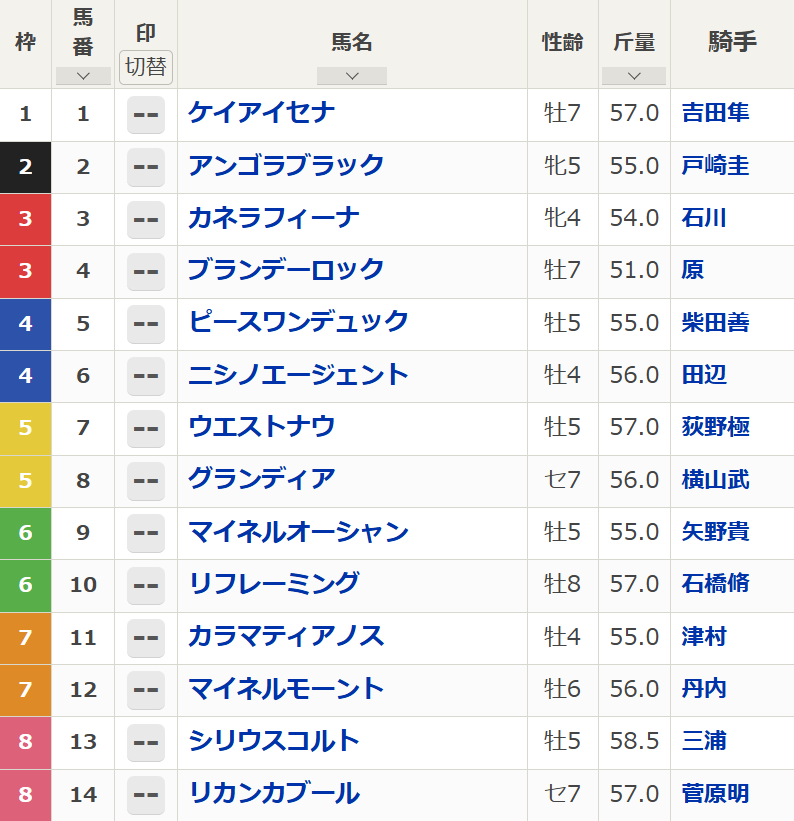The width and height of the screenshot is (794, 821).
Task: Click the mark box in row 5
Action: pyautogui.click(x=146, y=323)
